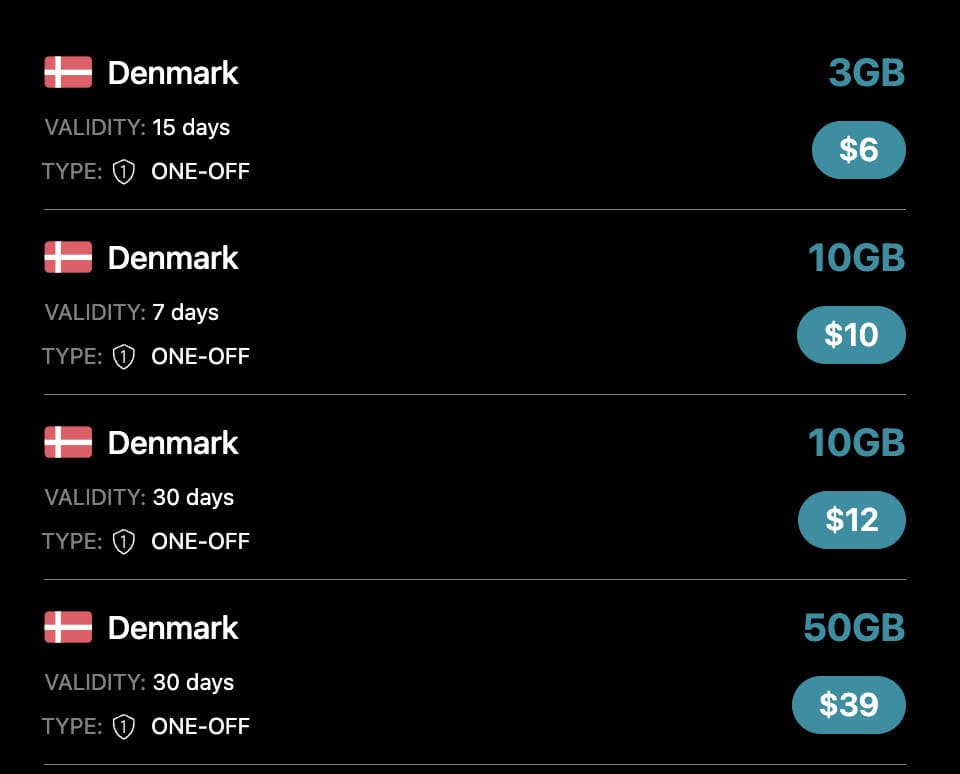This screenshot has width=960, height=774.
Task: Click Denmark title on the topmost plan
Action: click(x=173, y=72)
